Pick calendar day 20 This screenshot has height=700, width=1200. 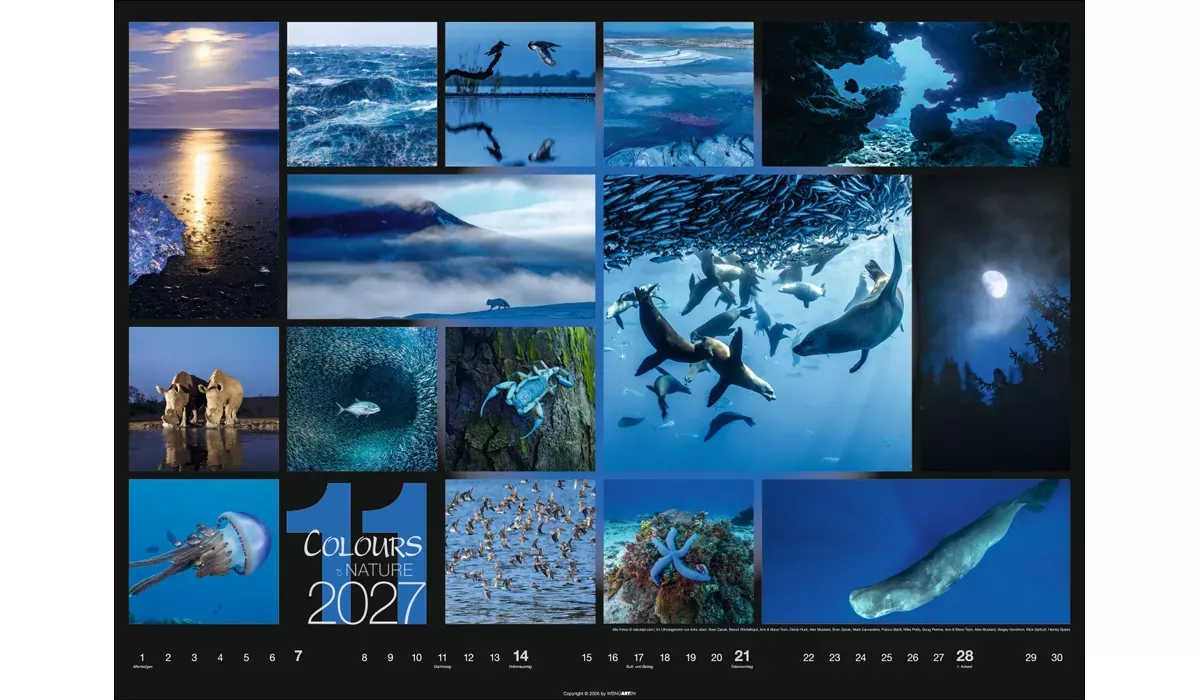tap(716, 657)
